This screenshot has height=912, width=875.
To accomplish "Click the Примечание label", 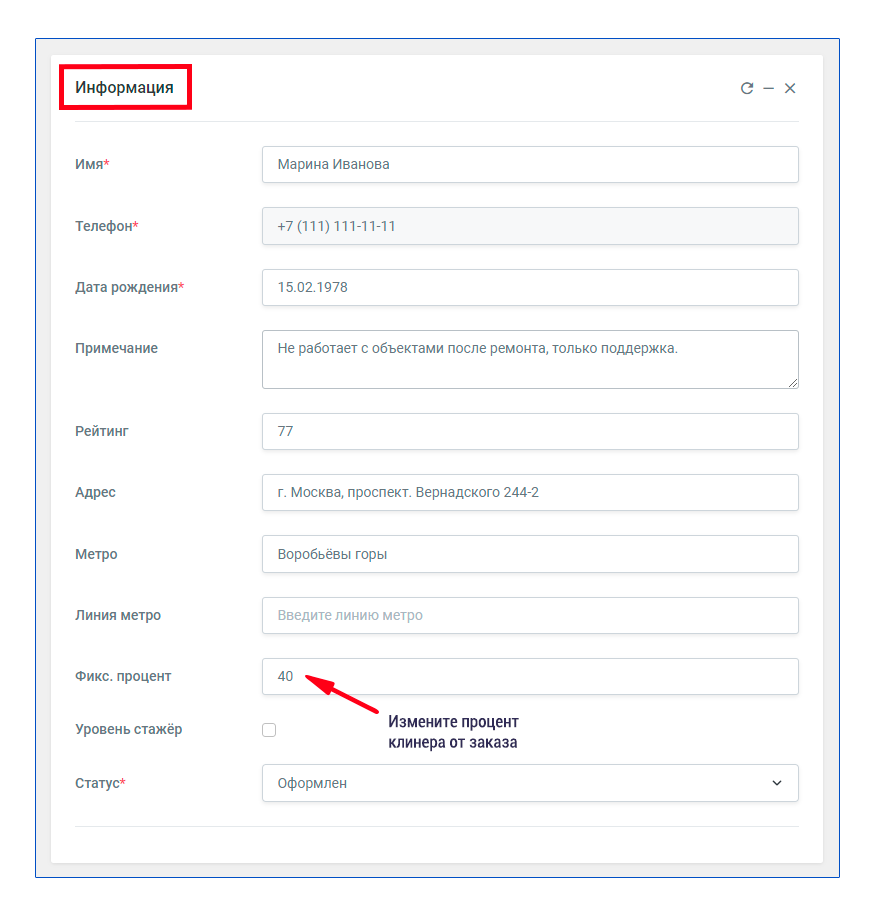I will tap(116, 348).
